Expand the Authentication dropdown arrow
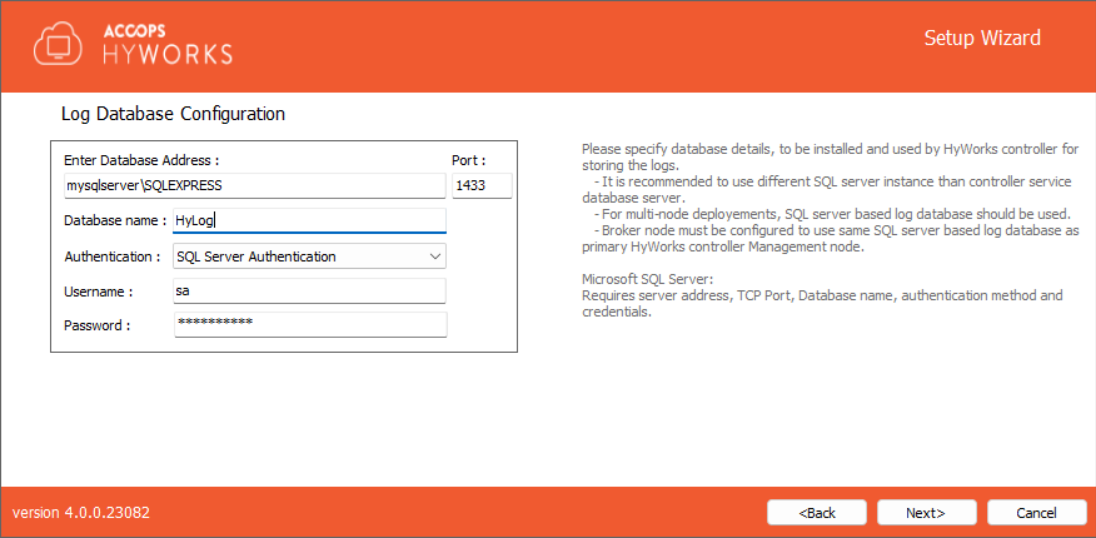The height and width of the screenshot is (538, 1096). pos(435,257)
